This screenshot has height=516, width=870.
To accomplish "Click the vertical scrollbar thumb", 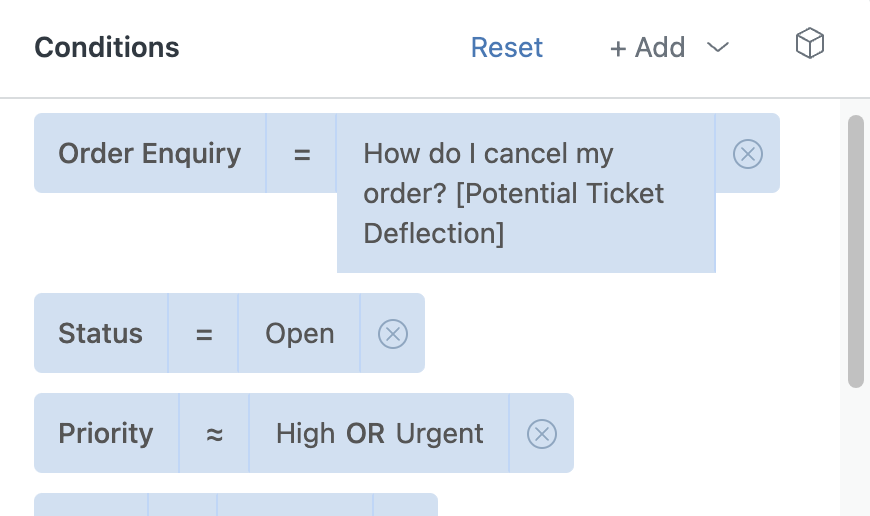I will [856, 251].
